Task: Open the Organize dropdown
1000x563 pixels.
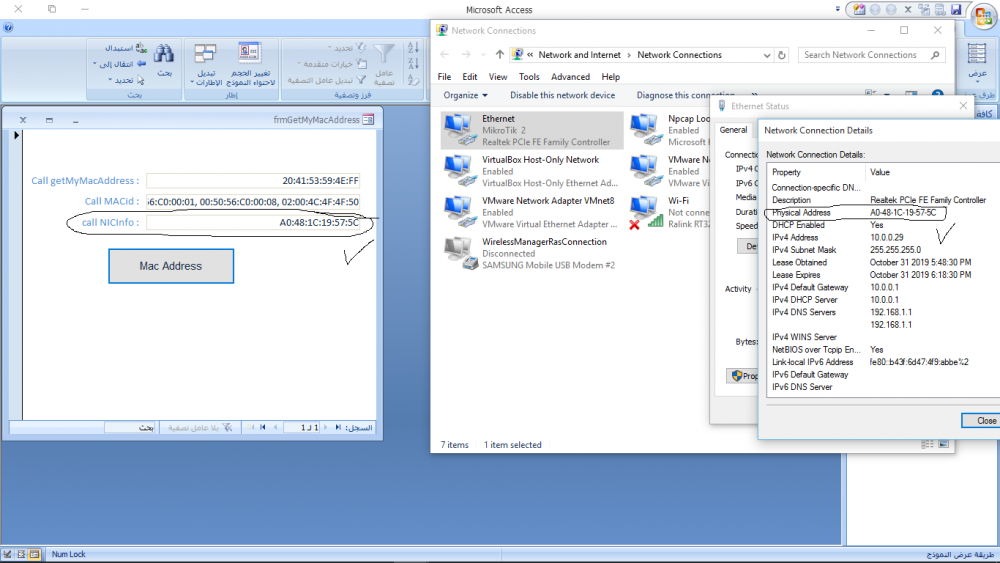Action: point(466,95)
